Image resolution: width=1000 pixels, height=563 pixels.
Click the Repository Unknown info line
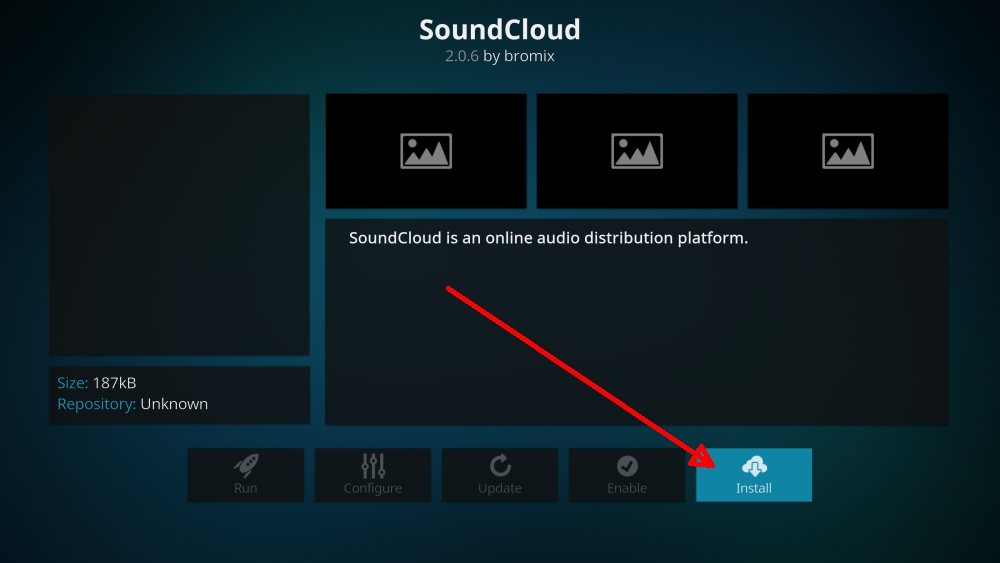pyautogui.click(x=133, y=404)
